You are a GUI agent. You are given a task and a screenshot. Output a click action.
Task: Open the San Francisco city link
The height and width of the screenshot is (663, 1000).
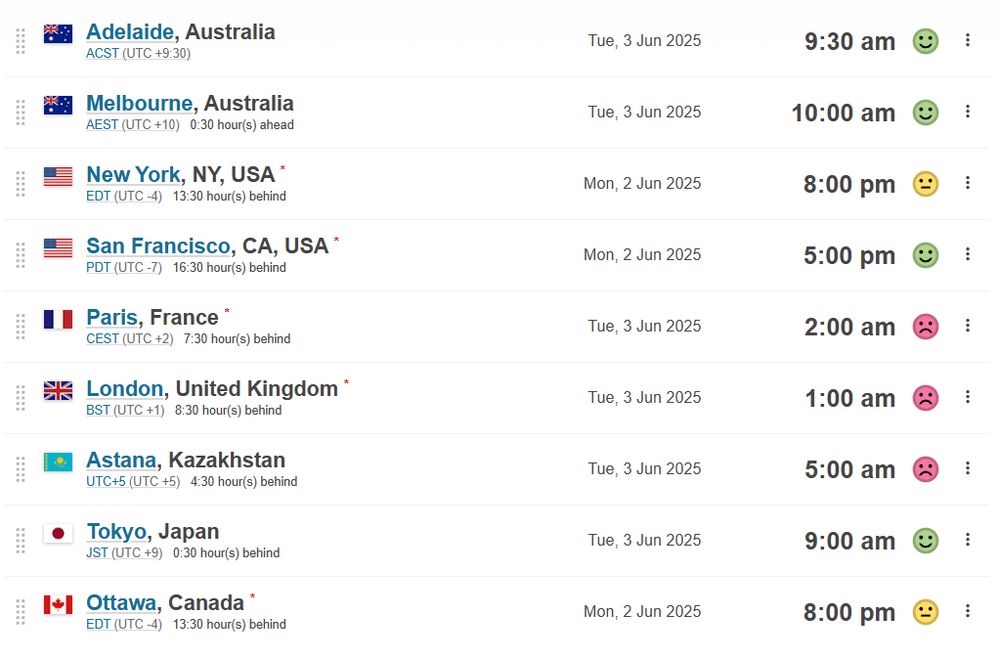click(158, 246)
